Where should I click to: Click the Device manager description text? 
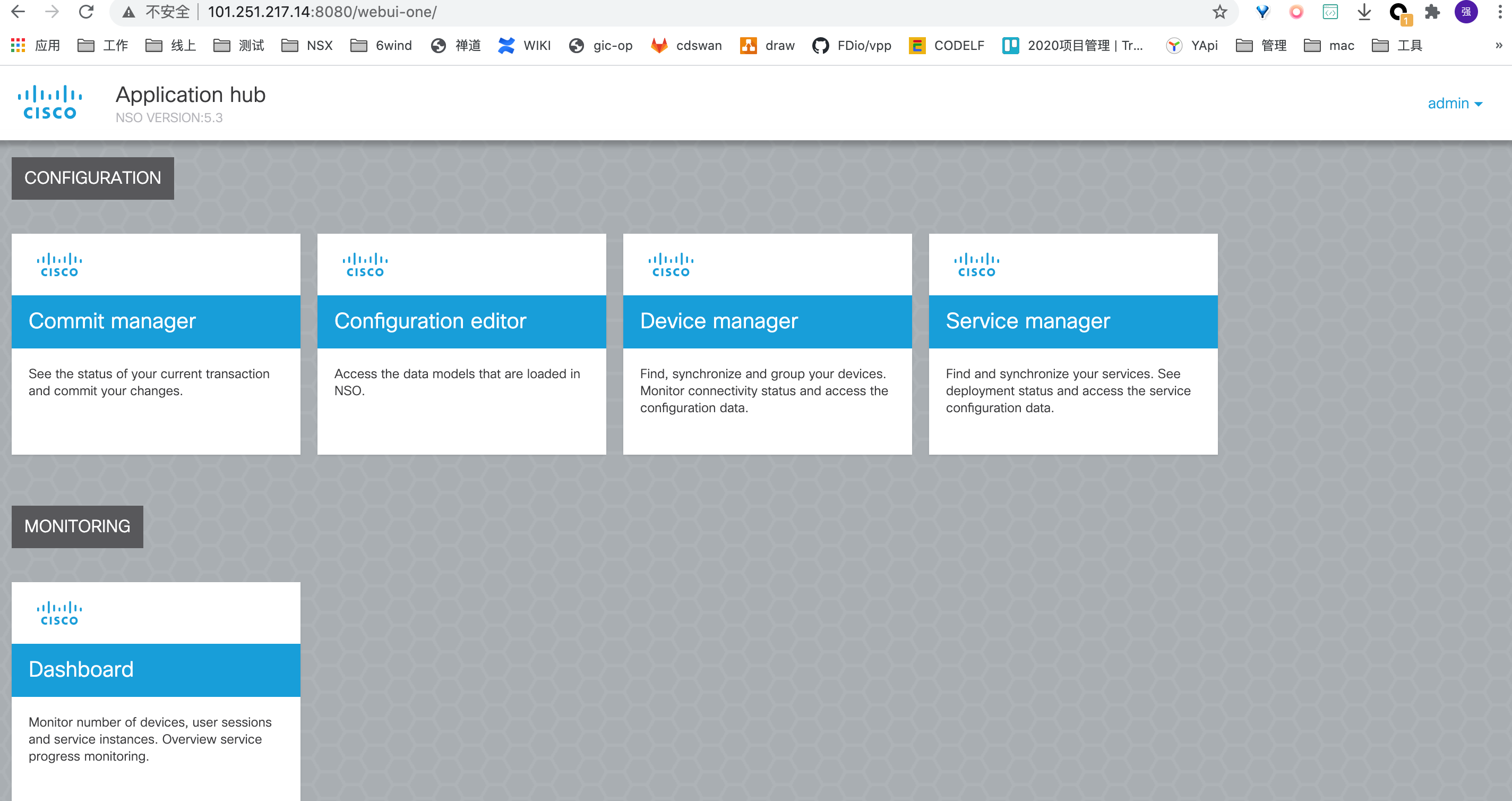[x=764, y=390]
